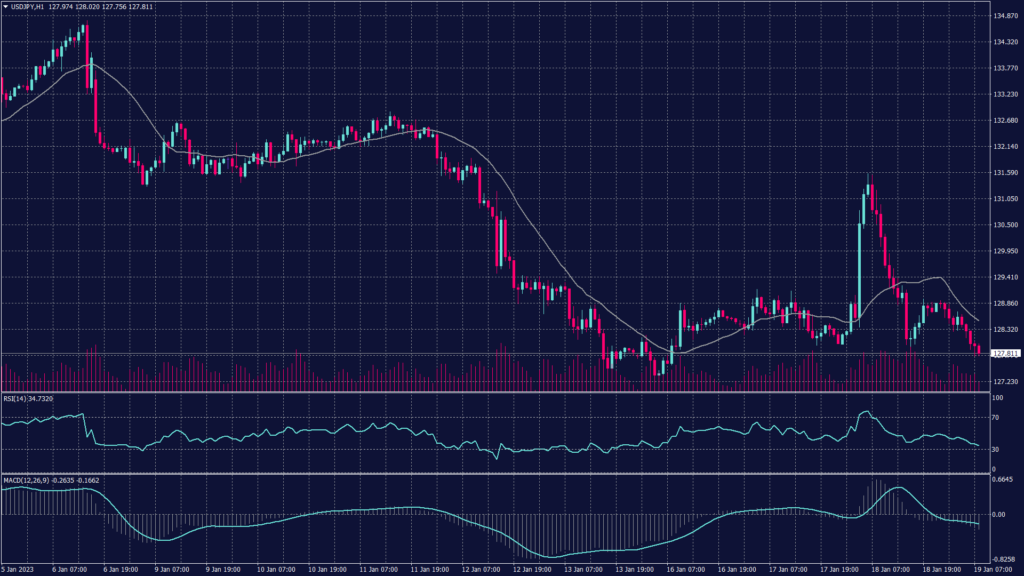Click the RSI(14) indicator label
Image resolution: width=1024 pixels, height=576 pixels.
tap(18, 398)
